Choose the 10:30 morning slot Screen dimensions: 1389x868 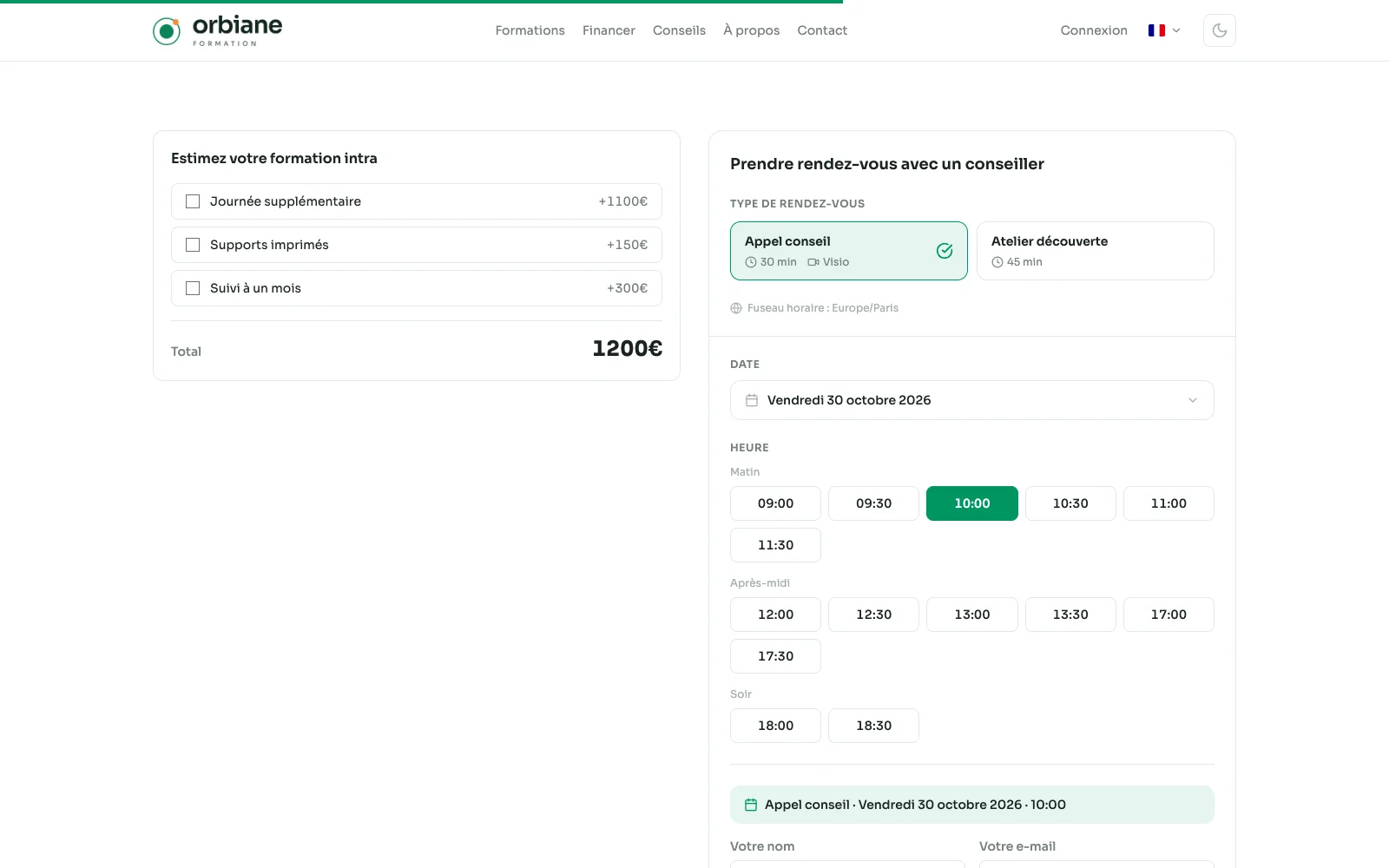[1070, 503]
